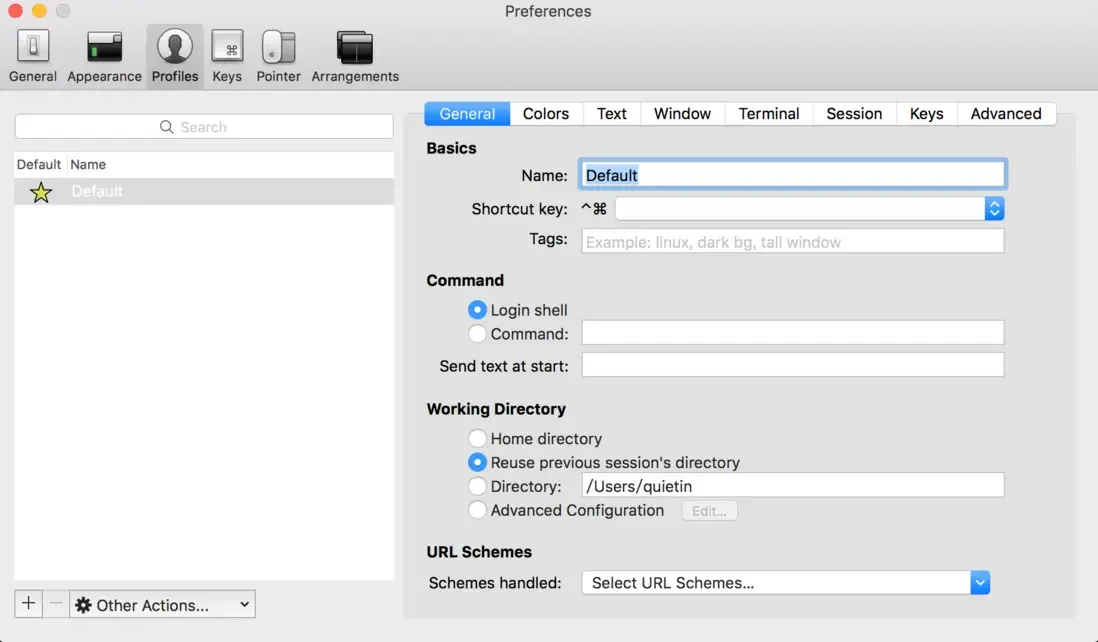Screen dimensions: 1098x642
Task: Click the Directory path field /Users/quietin
Action: pyautogui.click(x=793, y=486)
